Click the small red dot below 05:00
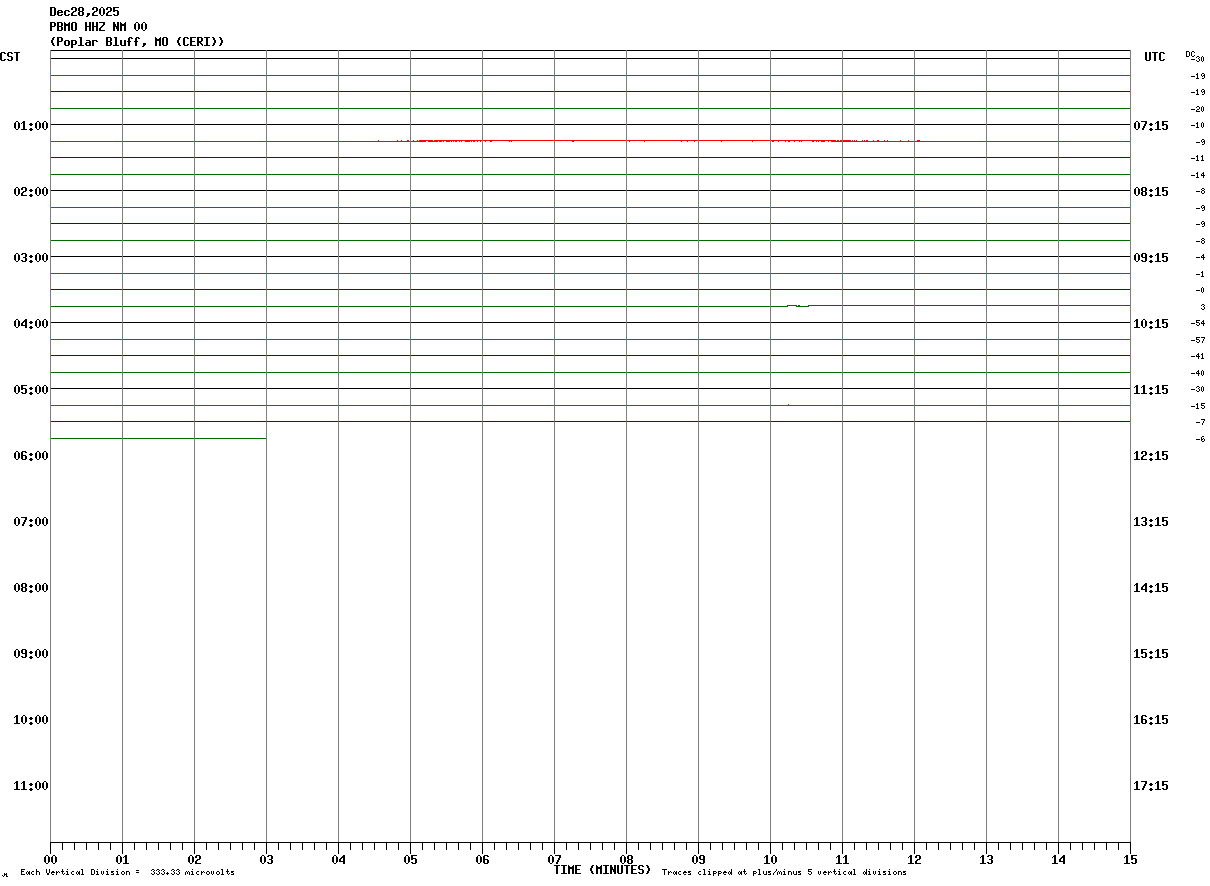 point(788,404)
